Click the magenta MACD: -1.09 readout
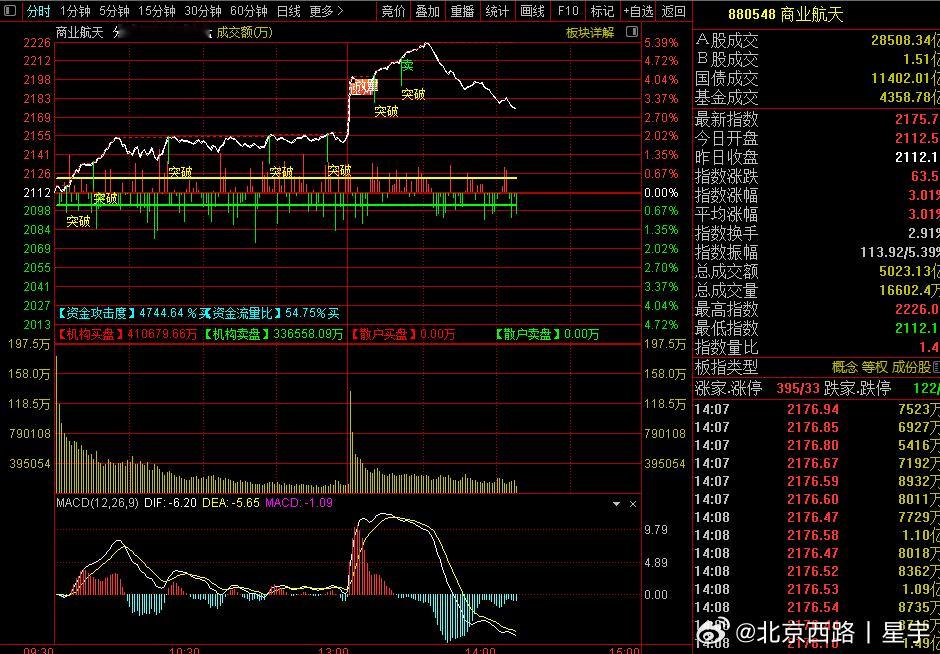The image size is (940, 654). pos(299,502)
